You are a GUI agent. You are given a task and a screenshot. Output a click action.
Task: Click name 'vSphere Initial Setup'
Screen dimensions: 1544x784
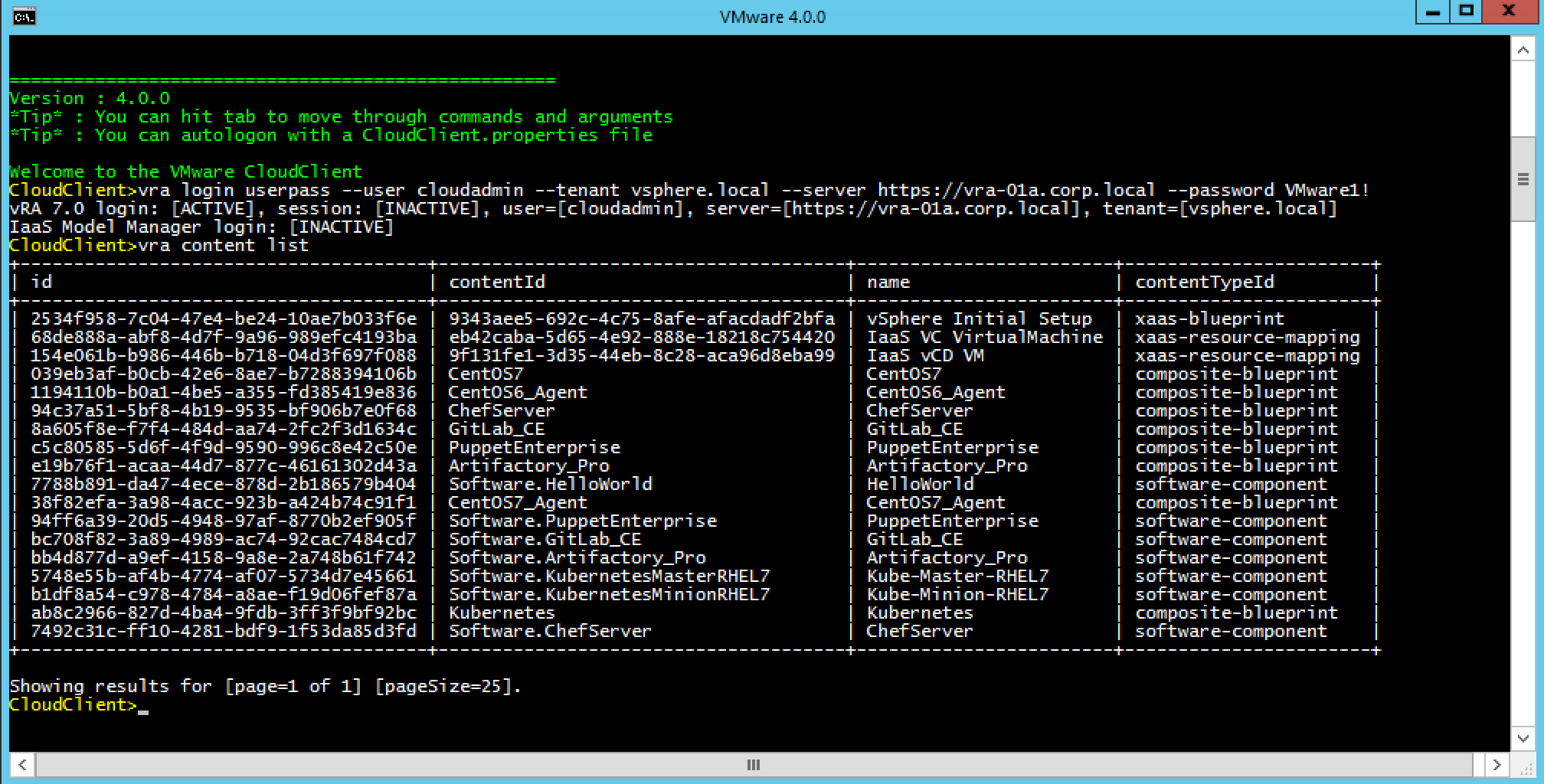click(x=980, y=318)
